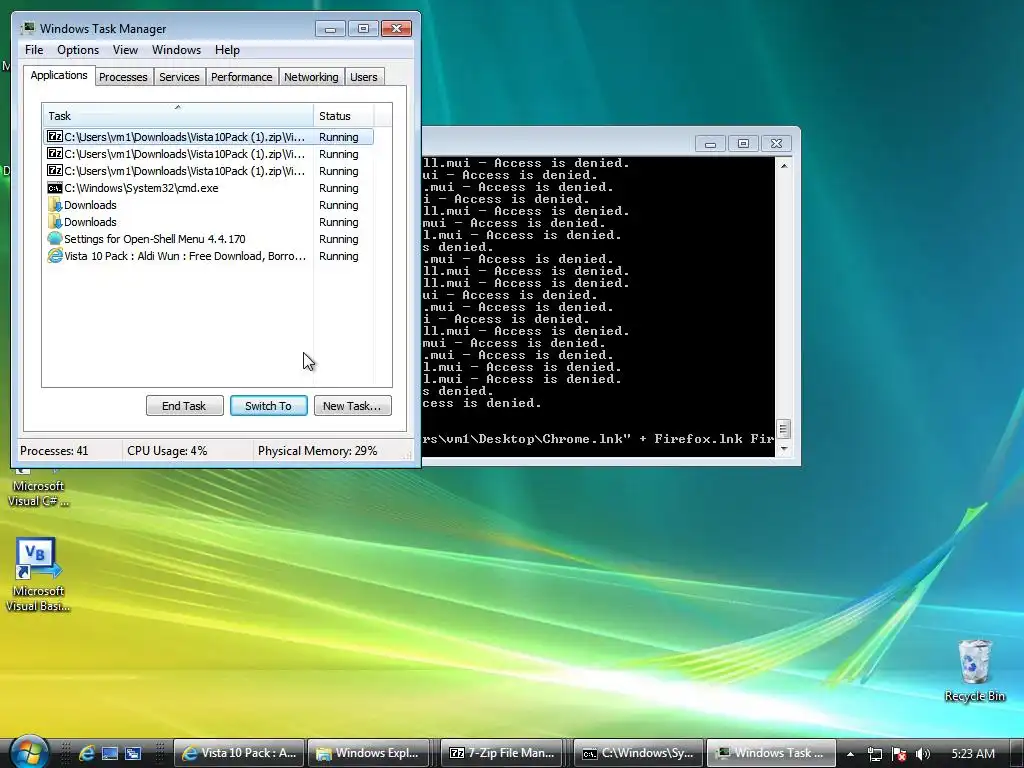Click the security flag tray icon
Viewport: 1024px width, 768px height.
[899, 754]
